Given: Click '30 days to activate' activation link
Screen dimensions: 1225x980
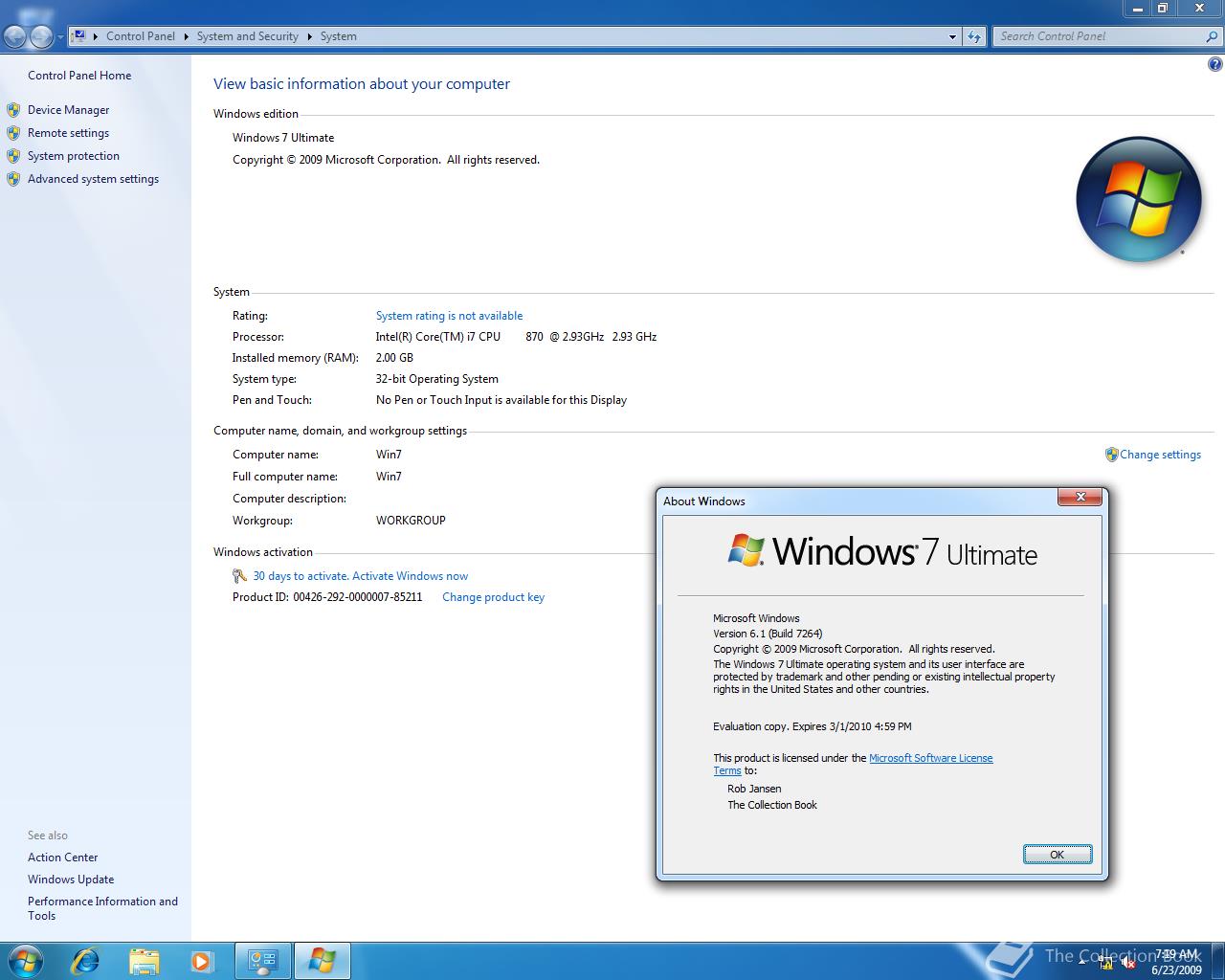Looking at the screenshot, I should pos(360,576).
